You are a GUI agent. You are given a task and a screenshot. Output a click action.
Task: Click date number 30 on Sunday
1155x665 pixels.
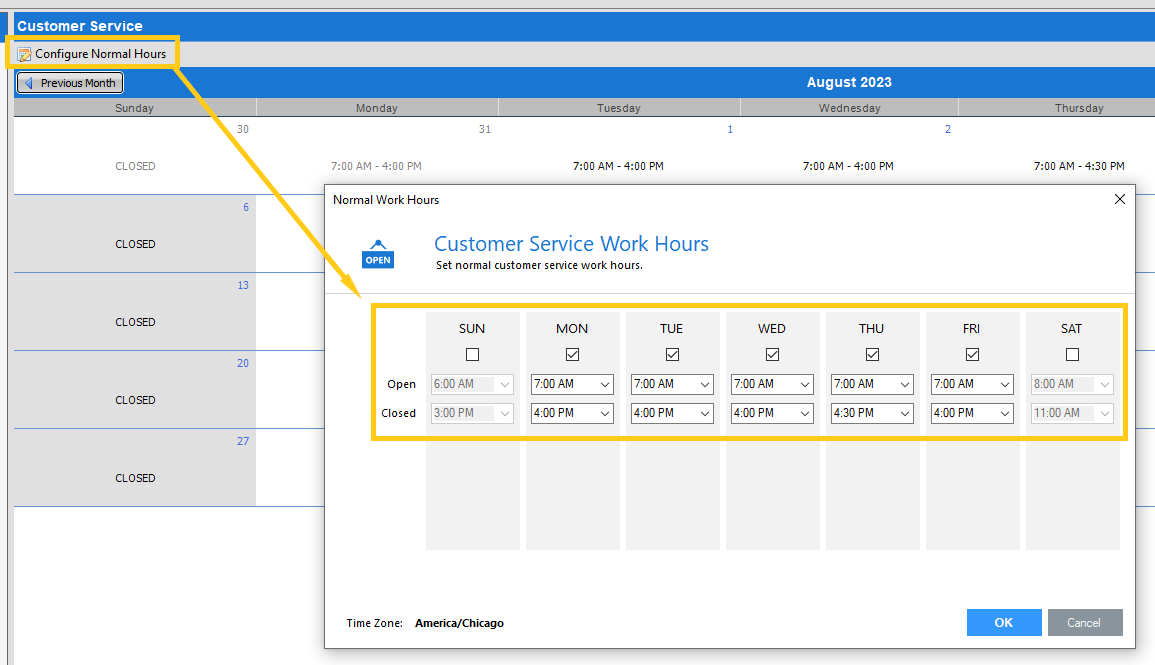pyautogui.click(x=243, y=129)
